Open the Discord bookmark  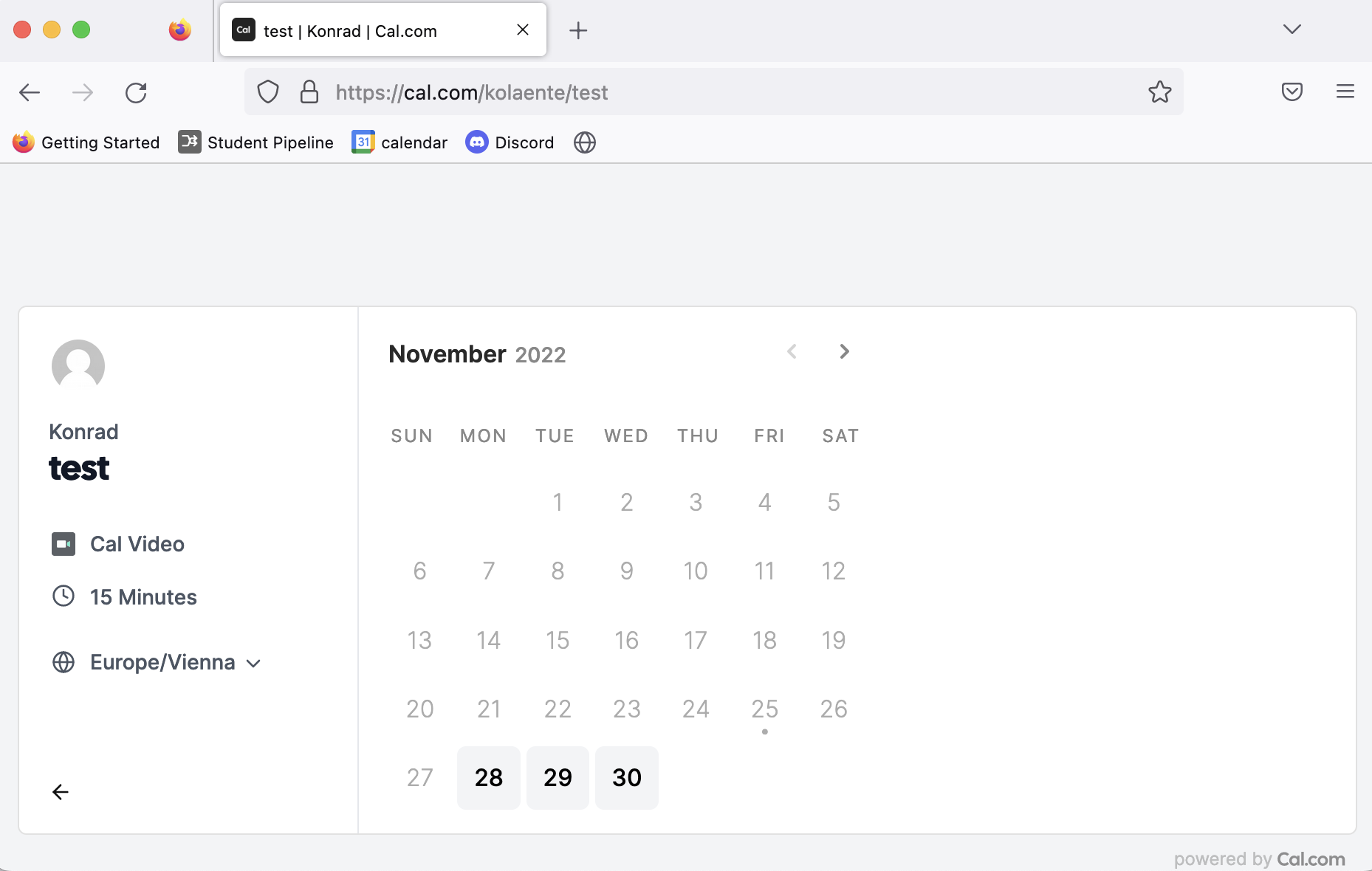tap(510, 142)
